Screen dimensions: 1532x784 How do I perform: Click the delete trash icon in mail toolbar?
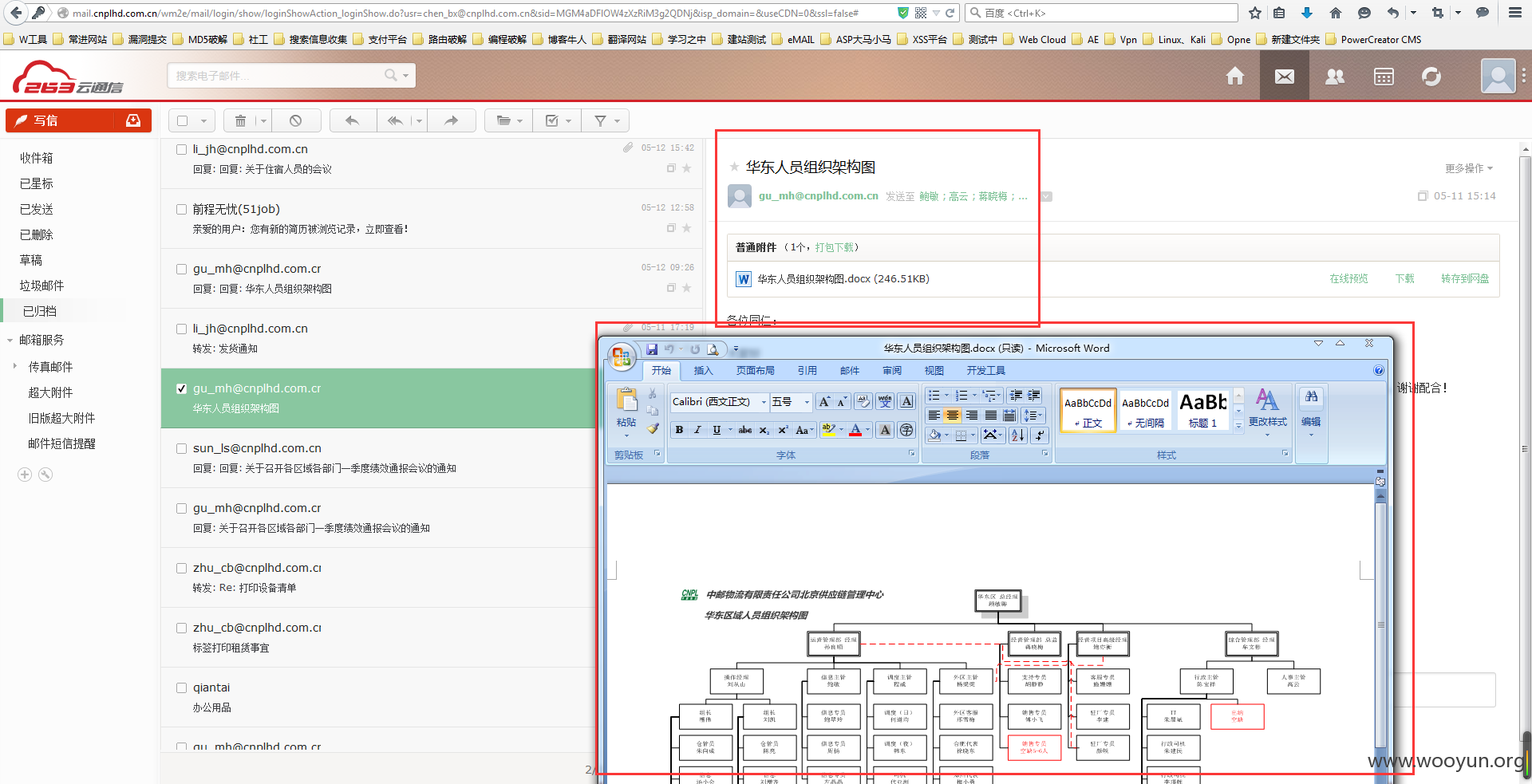click(x=240, y=120)
